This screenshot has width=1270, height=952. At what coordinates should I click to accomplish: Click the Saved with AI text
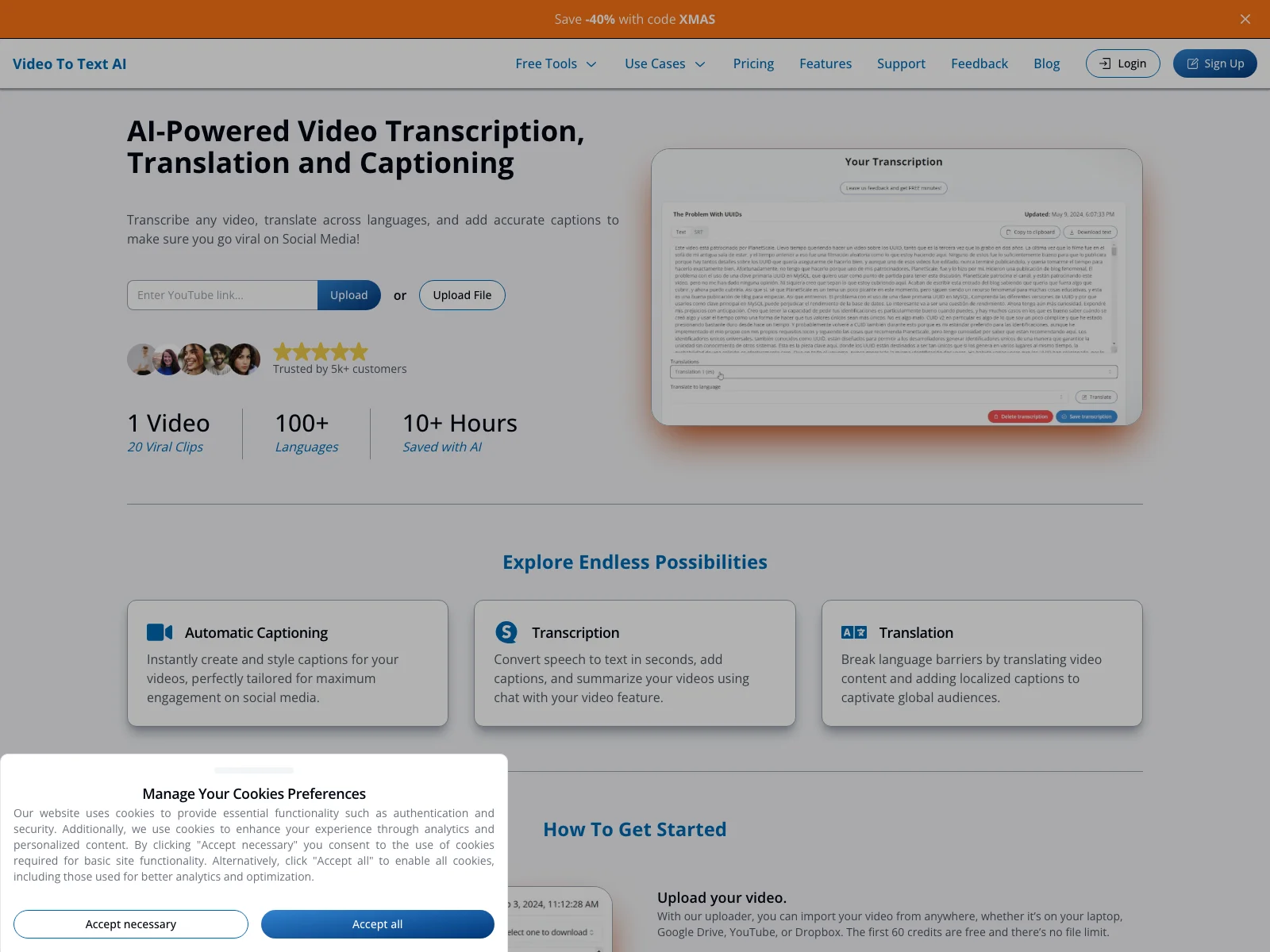[442, 447]
